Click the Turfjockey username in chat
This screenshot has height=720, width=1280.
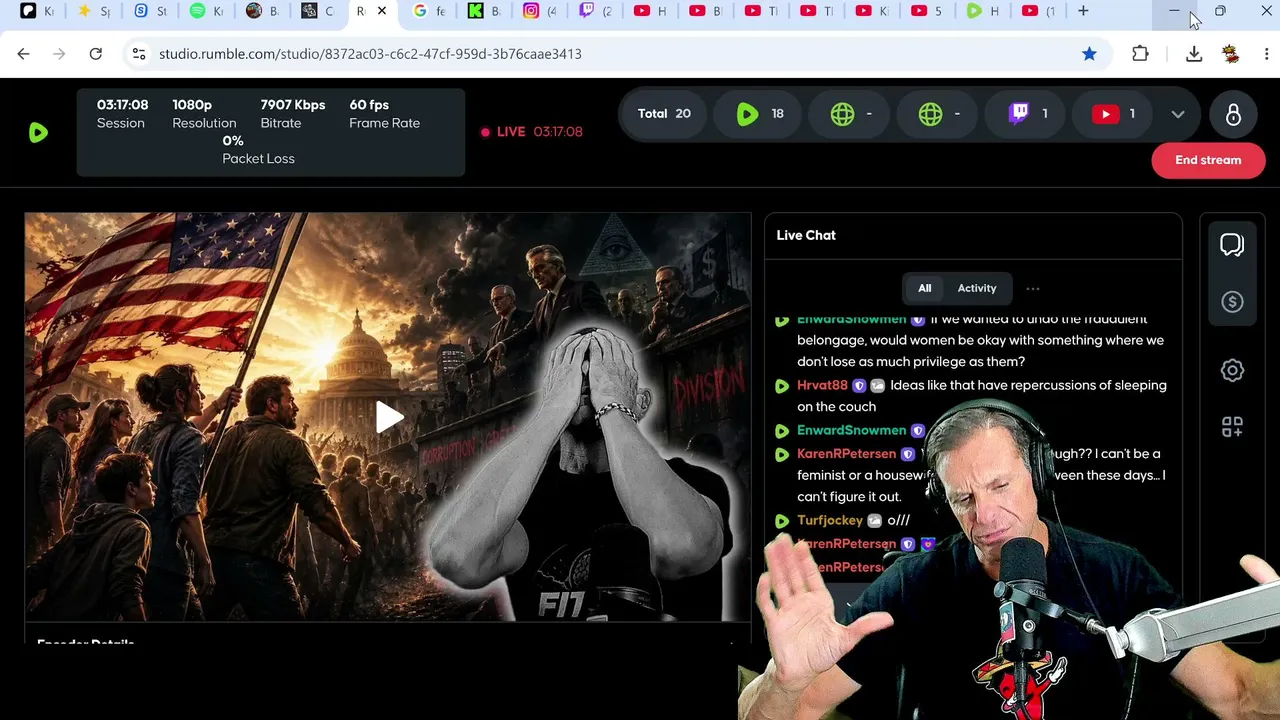point(830,520)
